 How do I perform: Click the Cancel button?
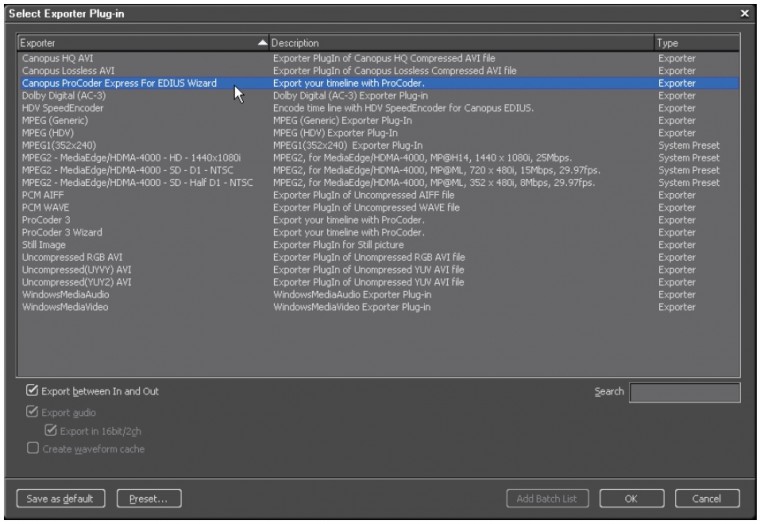(707, 498)
